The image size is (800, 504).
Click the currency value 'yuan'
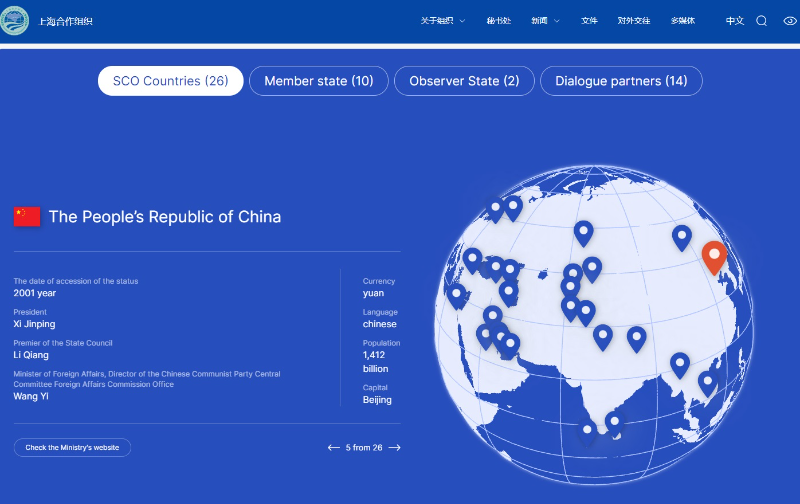373,293
